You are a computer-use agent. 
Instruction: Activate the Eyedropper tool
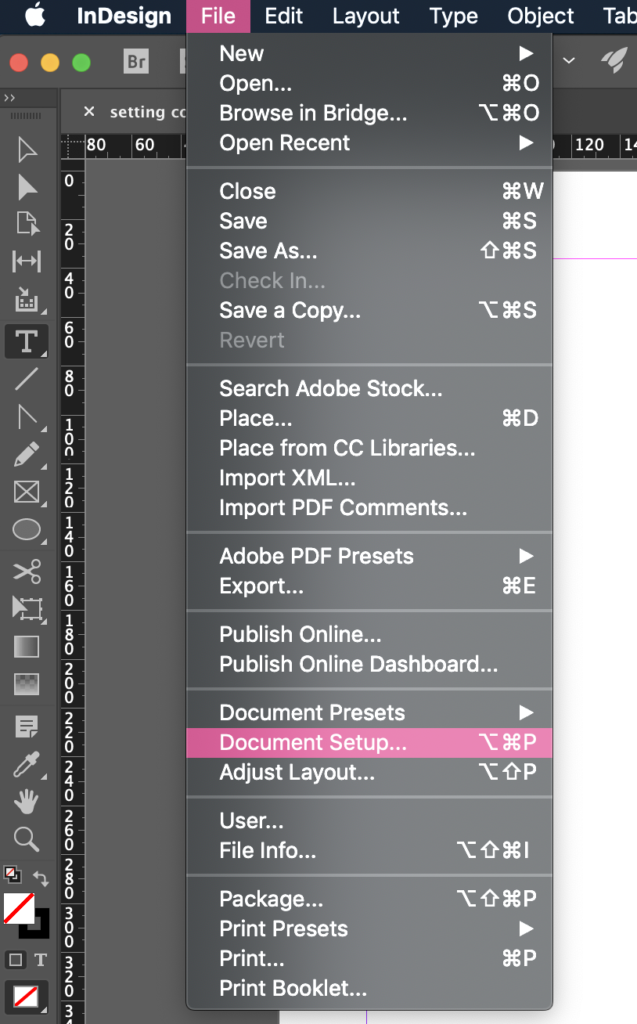(27, 763)
